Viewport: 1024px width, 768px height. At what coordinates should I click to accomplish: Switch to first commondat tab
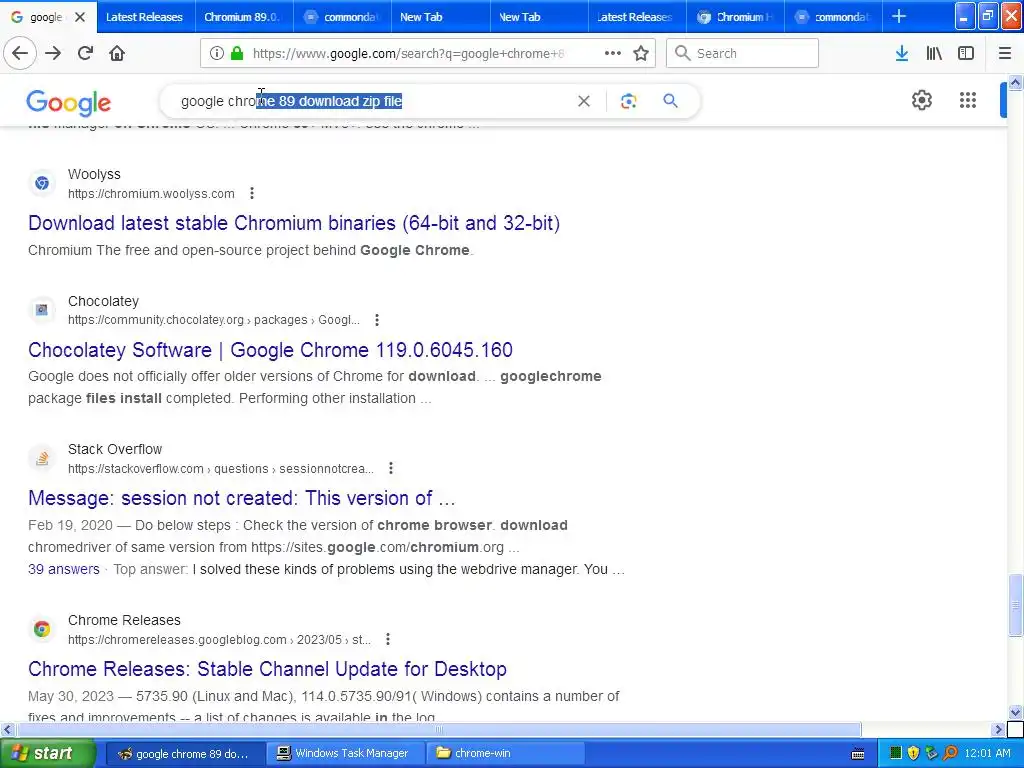pos(342,17)
